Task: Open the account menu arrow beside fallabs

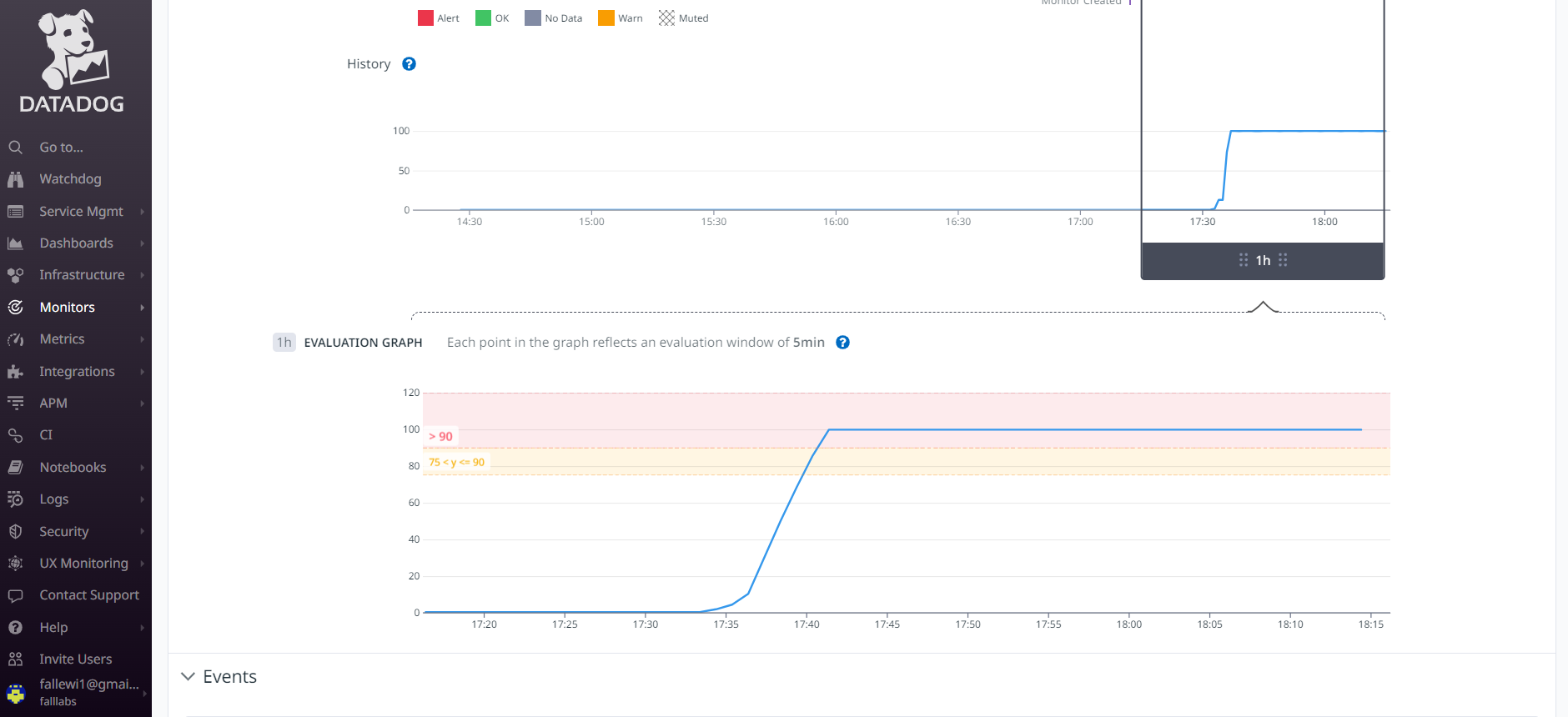Action: (143, 693)
